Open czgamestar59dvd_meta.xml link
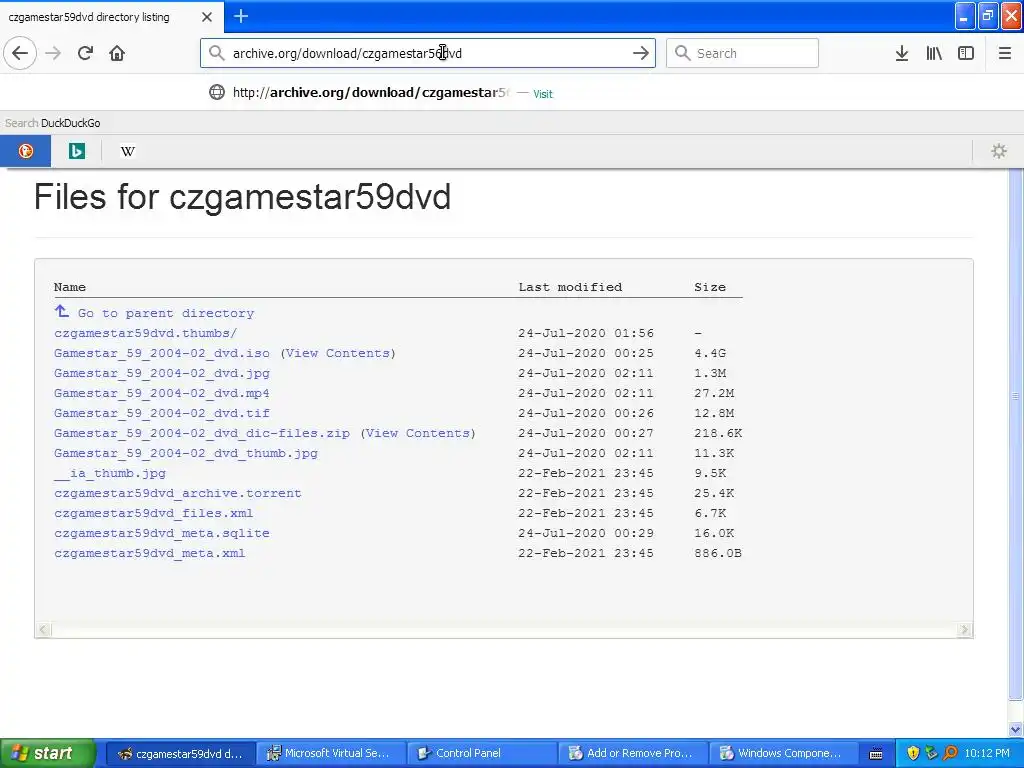The image size is (1024, 768). pyautogui.click(x=150, y=553)
